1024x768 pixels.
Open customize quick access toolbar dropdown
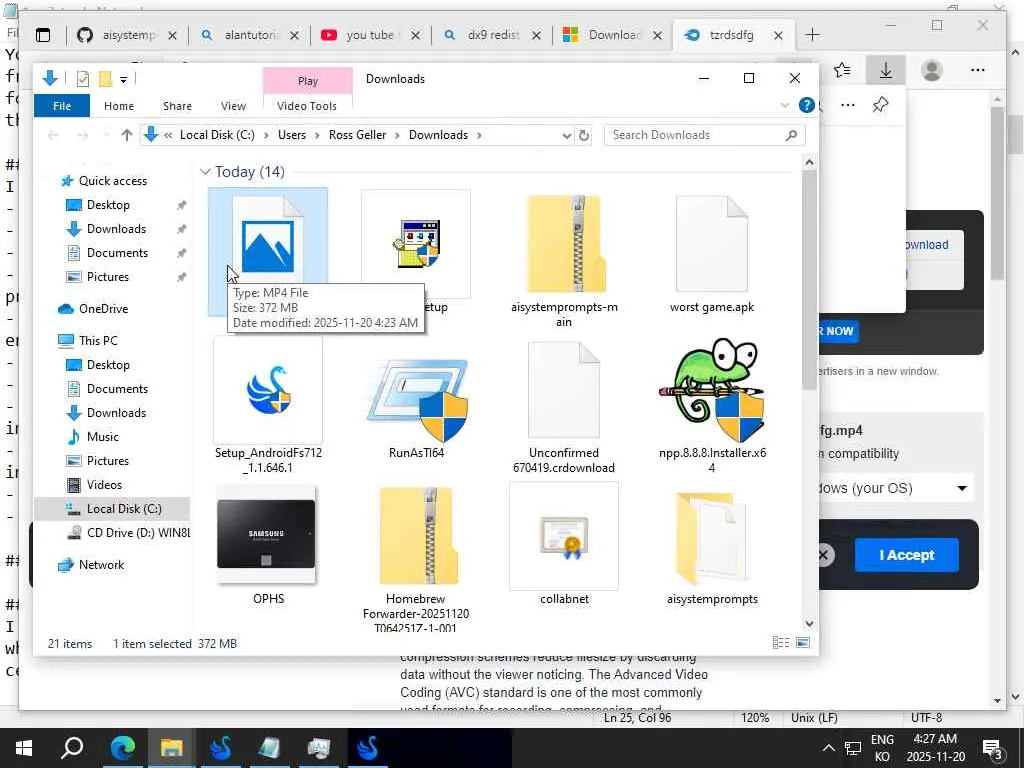pos(123,80)
